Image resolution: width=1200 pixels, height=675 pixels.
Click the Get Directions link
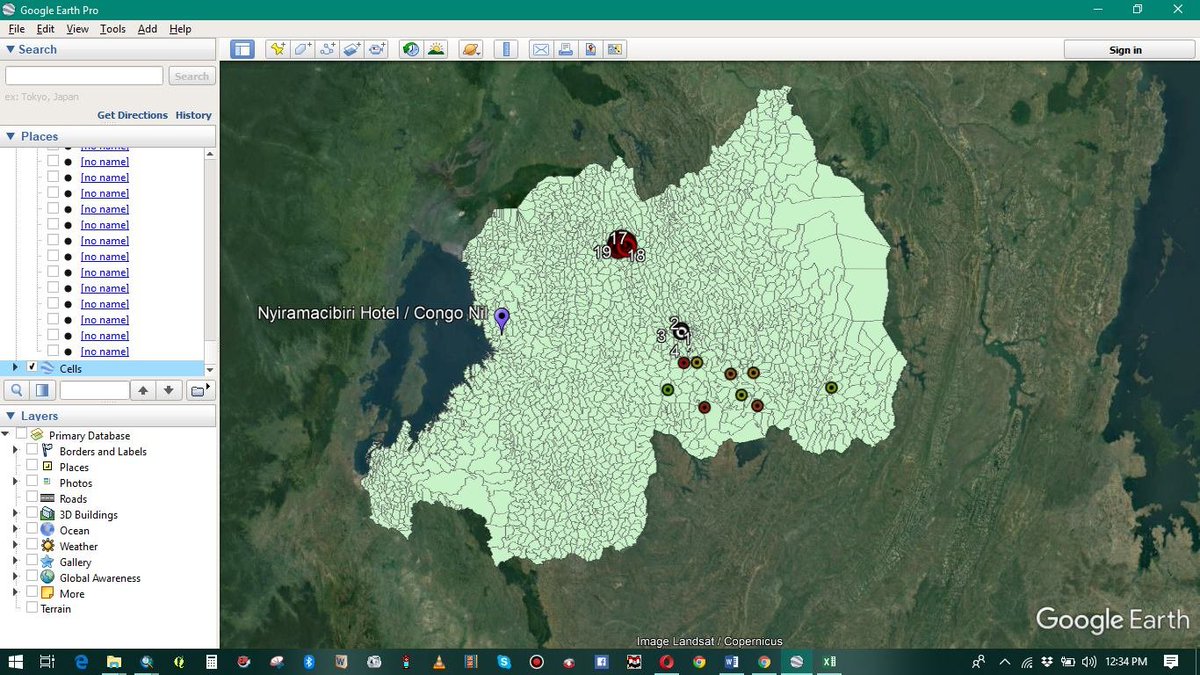[x=132, y=115]
